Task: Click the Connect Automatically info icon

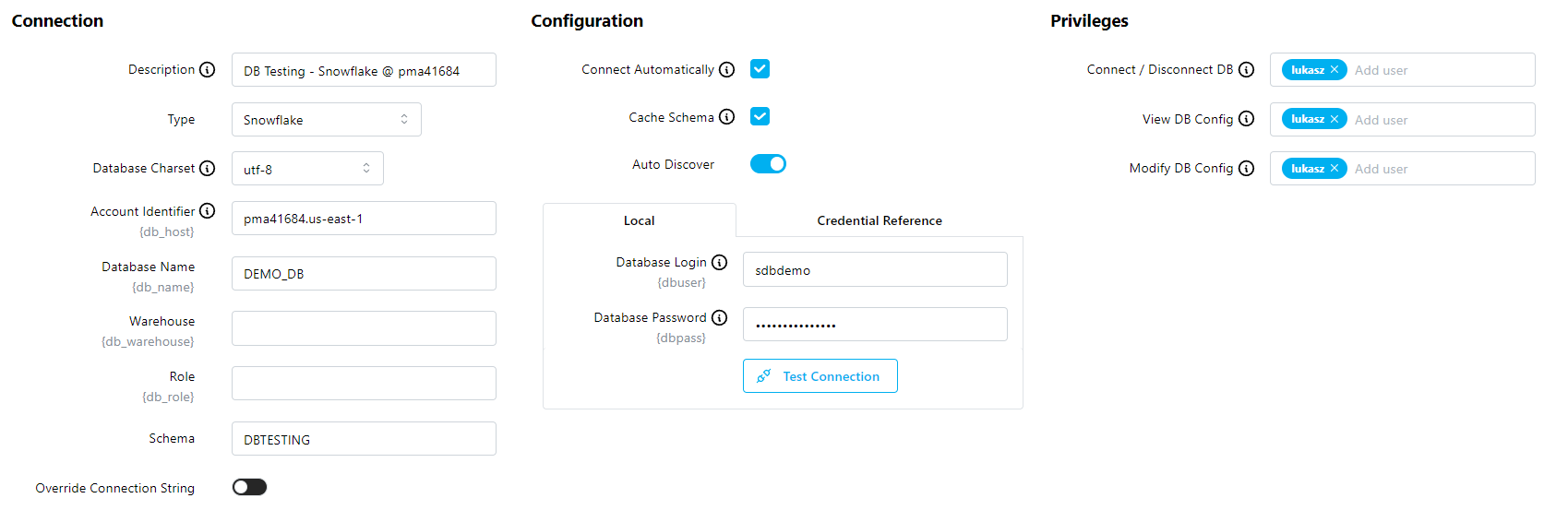Action: click(727, 69)
